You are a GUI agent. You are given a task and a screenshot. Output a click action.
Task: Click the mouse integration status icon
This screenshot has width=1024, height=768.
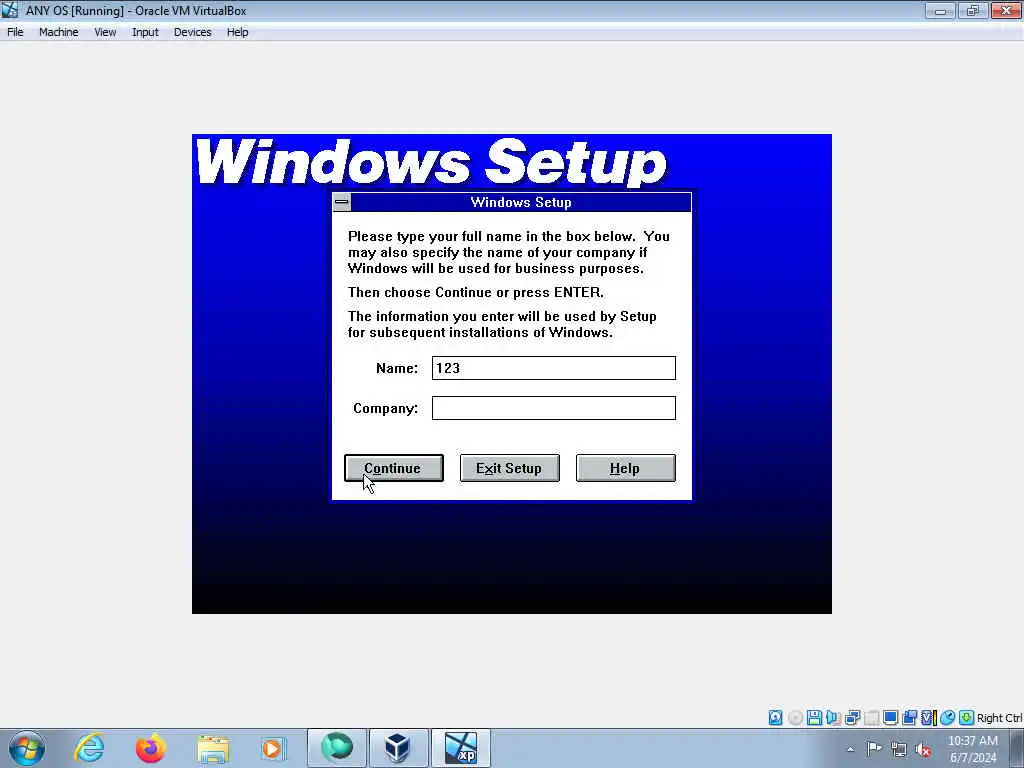pos(948,718)
